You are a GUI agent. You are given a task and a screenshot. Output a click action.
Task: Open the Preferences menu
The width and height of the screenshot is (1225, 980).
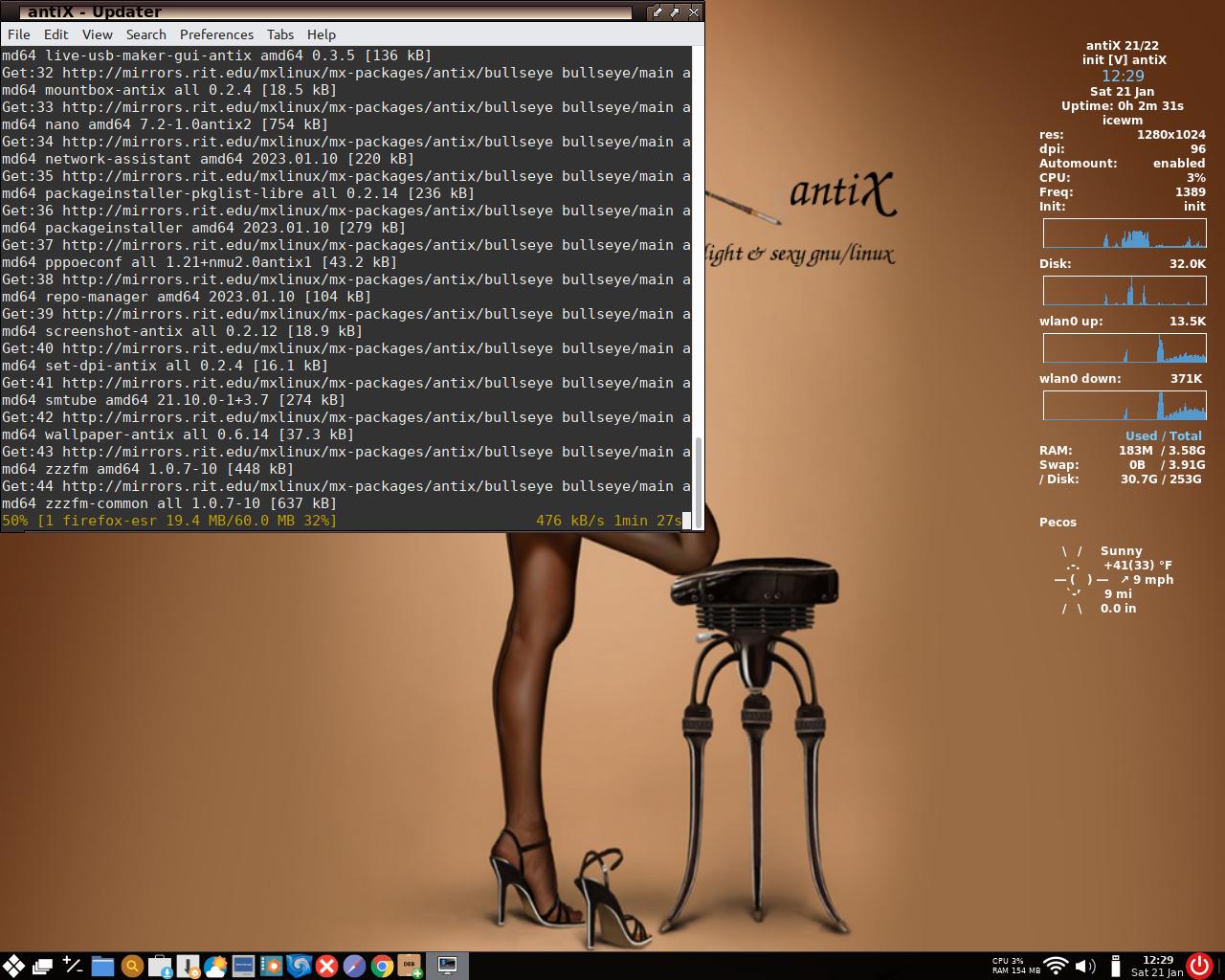(216, 34)
